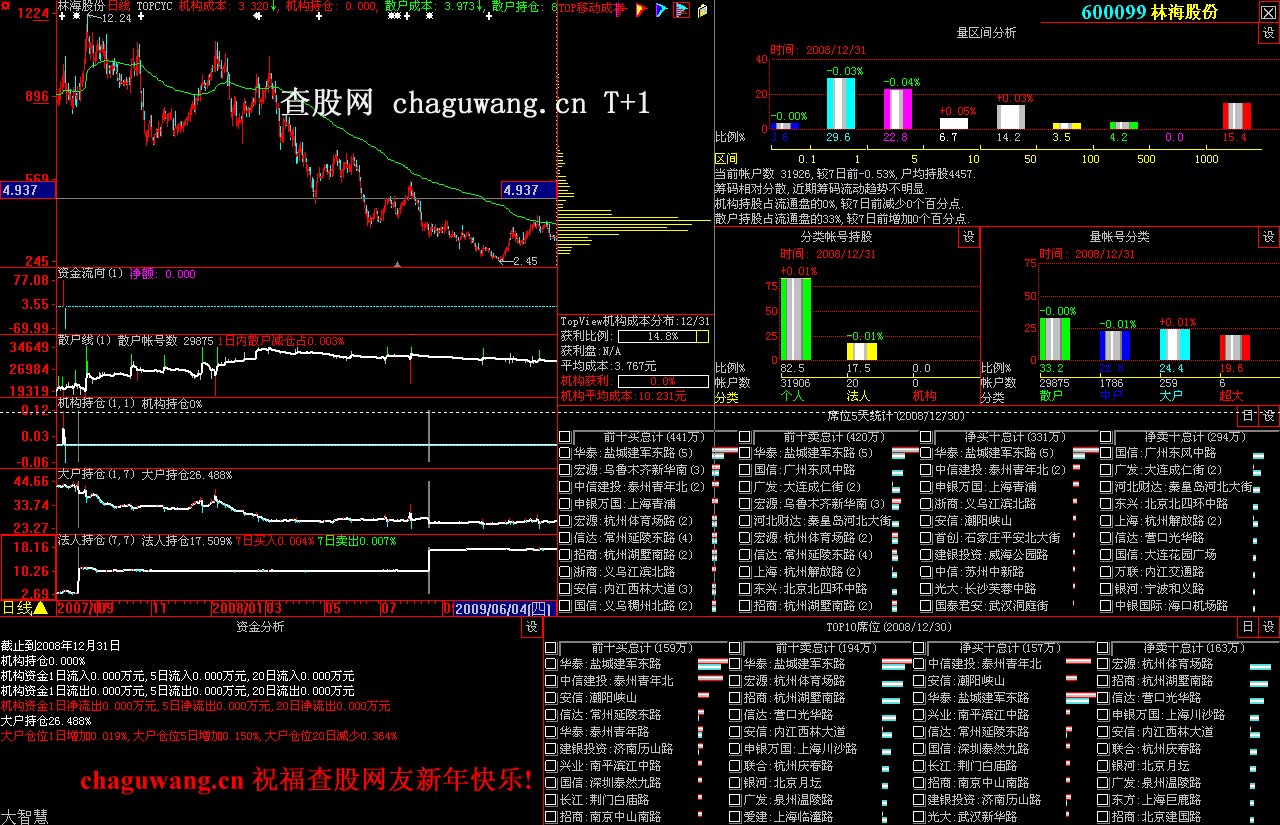Open settings (设) for 分类帐号持股 panel

968,237
